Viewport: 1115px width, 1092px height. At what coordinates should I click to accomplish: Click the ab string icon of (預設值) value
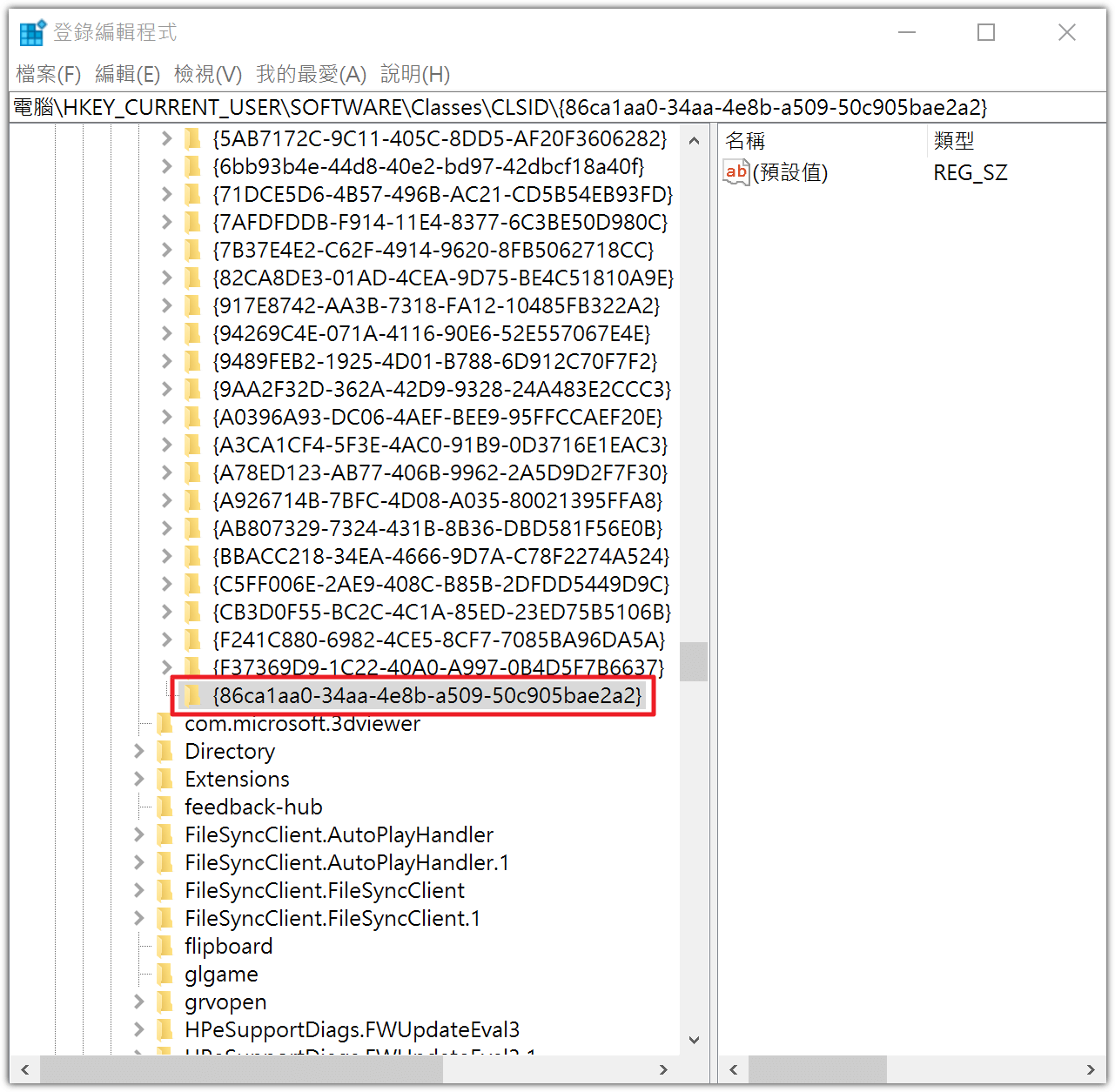(736, 172)
